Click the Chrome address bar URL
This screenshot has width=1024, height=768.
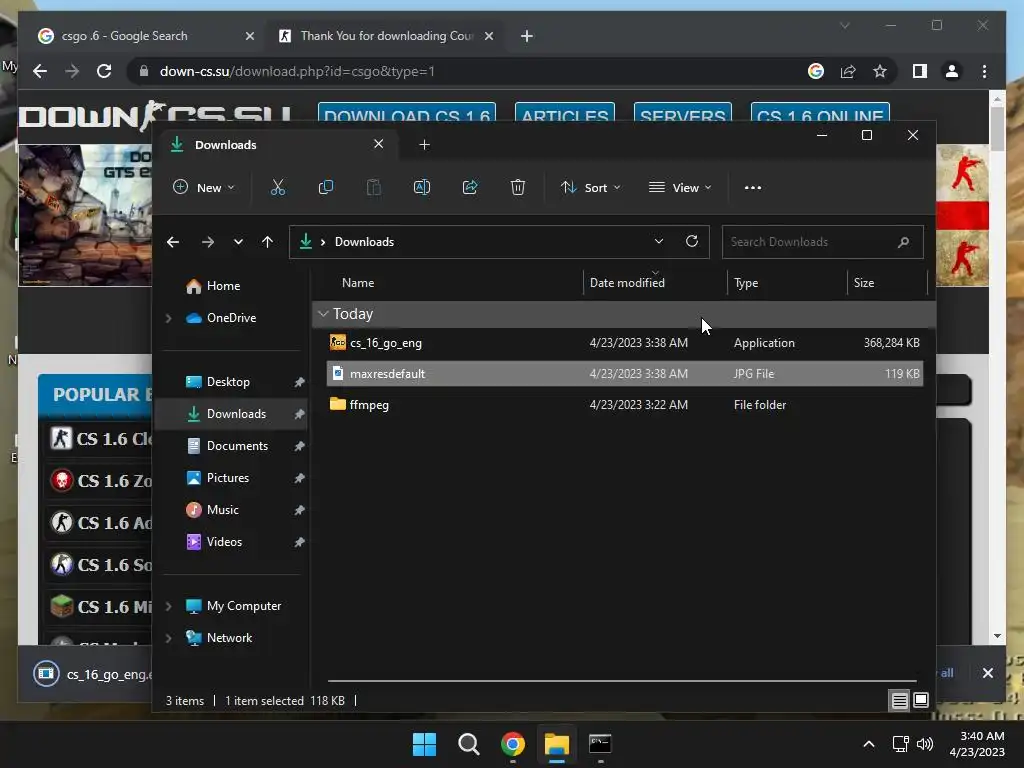point(297,71)
